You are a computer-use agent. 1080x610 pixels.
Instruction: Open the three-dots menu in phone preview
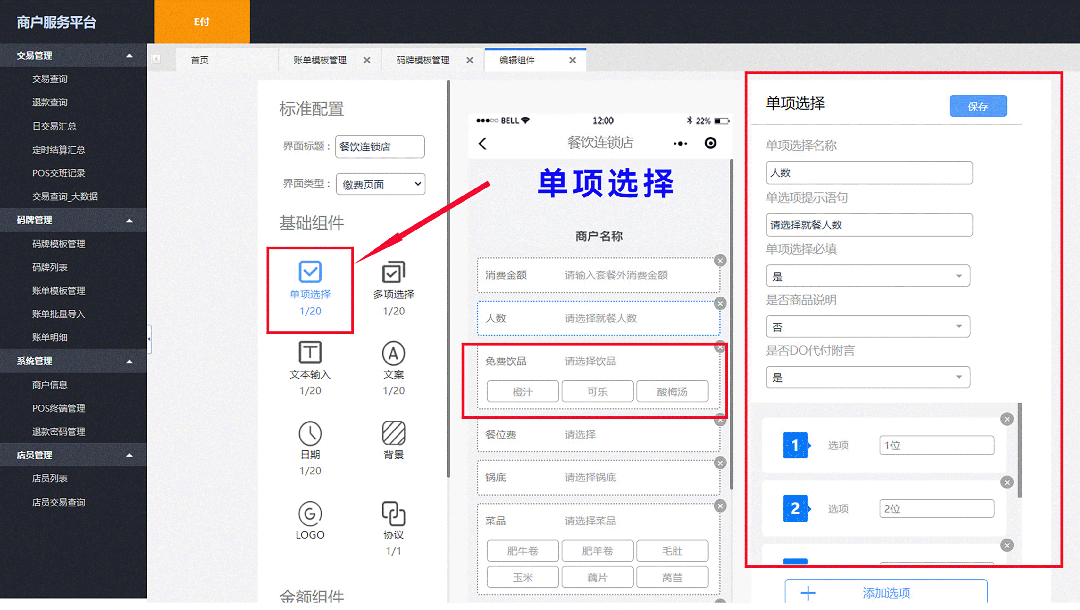(681, 143)
